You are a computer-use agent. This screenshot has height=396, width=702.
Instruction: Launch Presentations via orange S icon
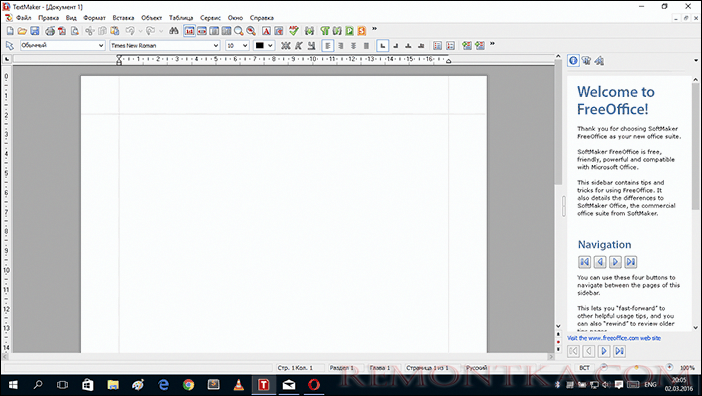(x=362, y=30)
